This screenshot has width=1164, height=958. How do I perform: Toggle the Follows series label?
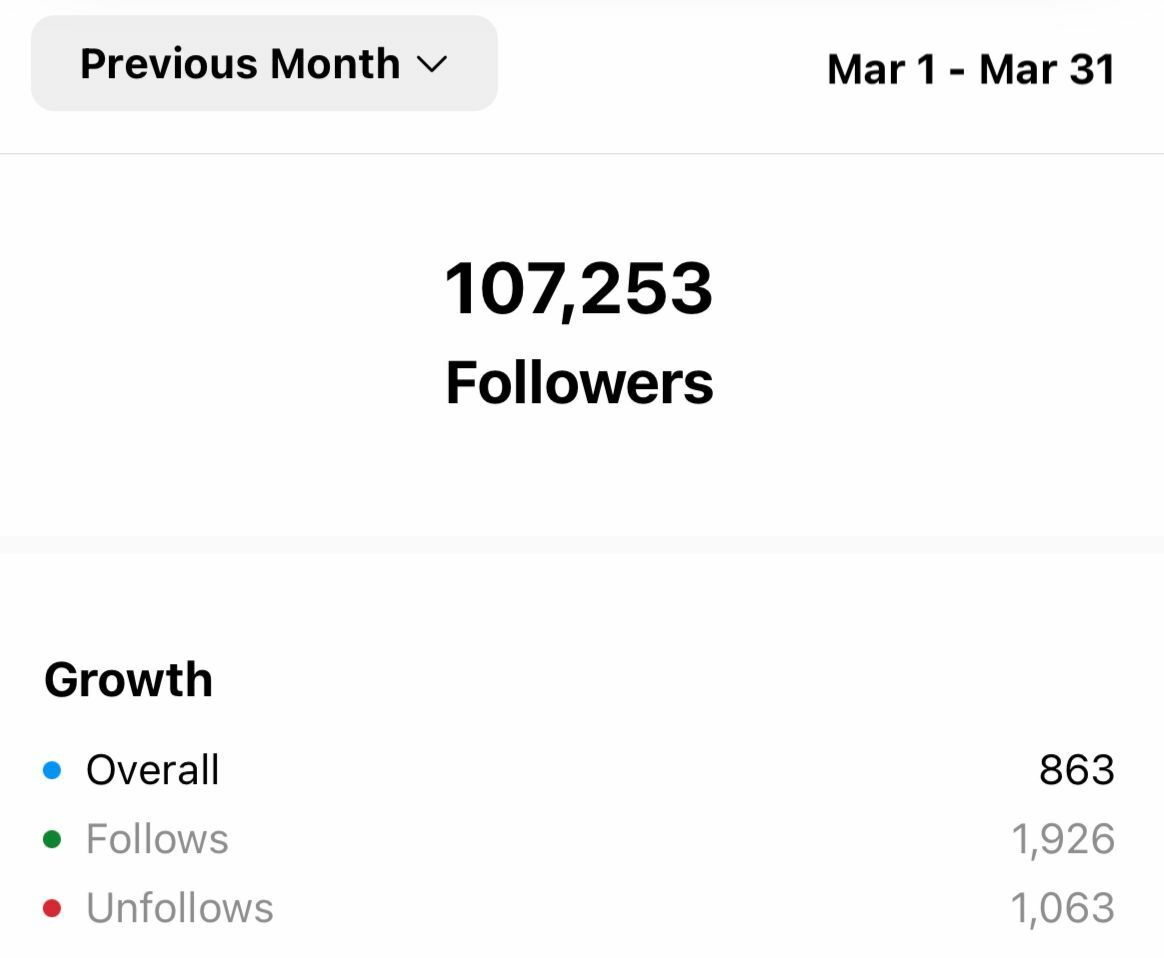157,839
